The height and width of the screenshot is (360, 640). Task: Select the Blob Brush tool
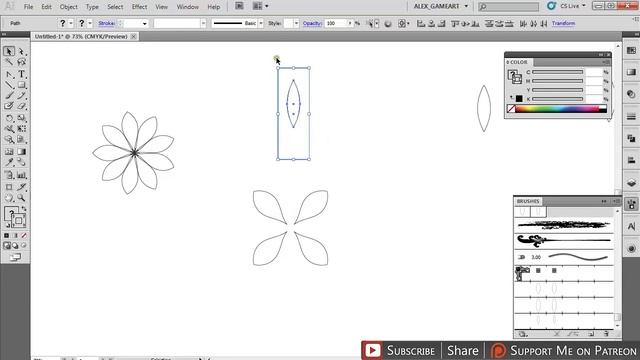tap(9, 106)
